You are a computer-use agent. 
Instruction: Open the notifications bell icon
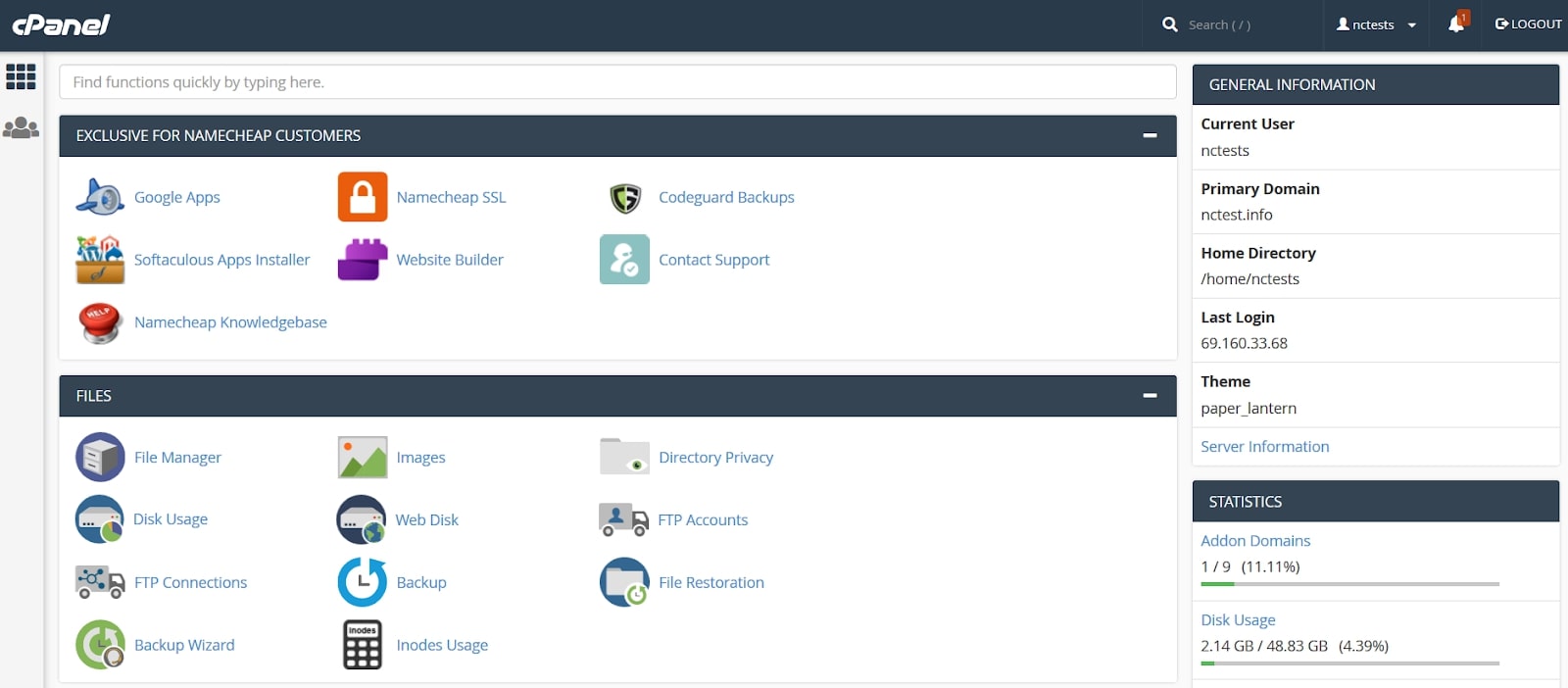pyautogui.click(x=1456, y=25)
